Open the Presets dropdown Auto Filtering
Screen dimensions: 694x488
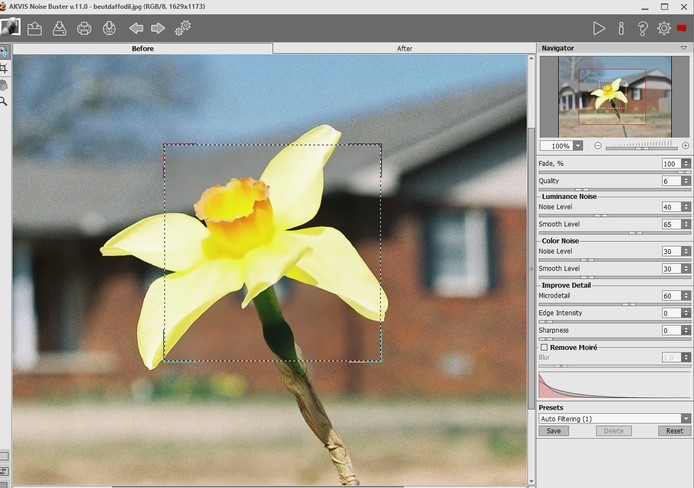[614, 418]
